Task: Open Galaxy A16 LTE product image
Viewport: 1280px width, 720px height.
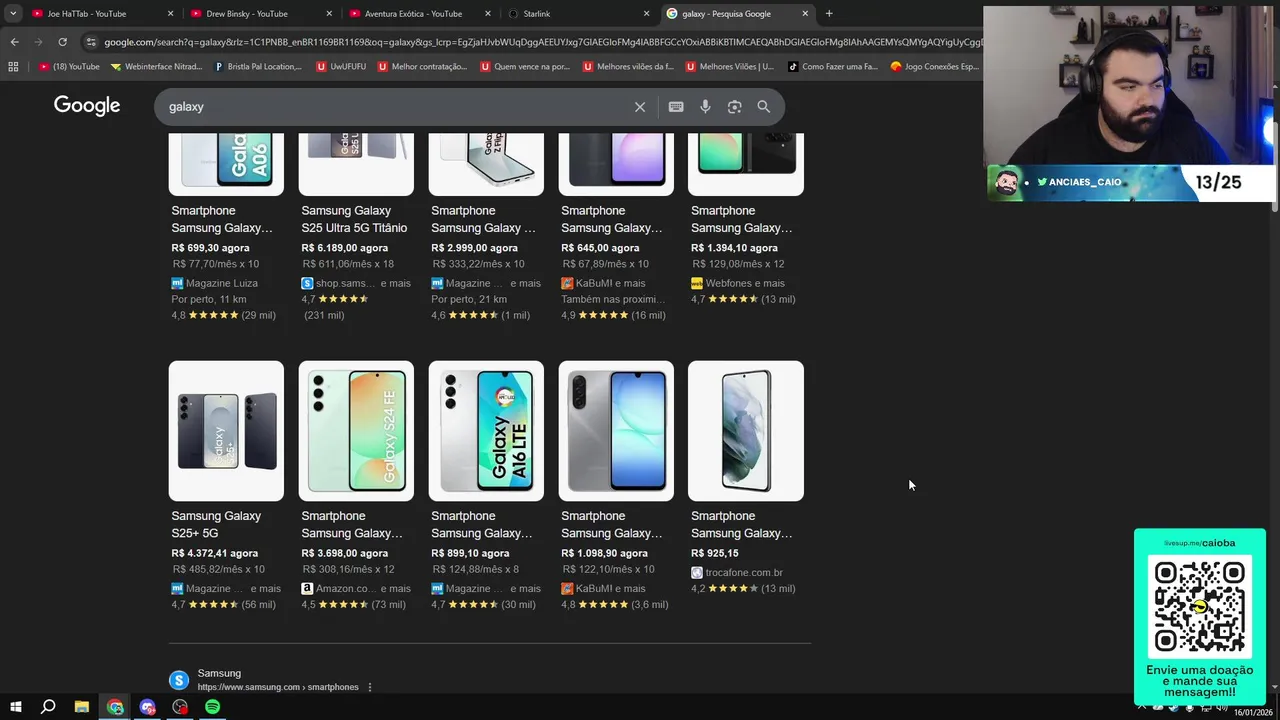Action: 486,431
